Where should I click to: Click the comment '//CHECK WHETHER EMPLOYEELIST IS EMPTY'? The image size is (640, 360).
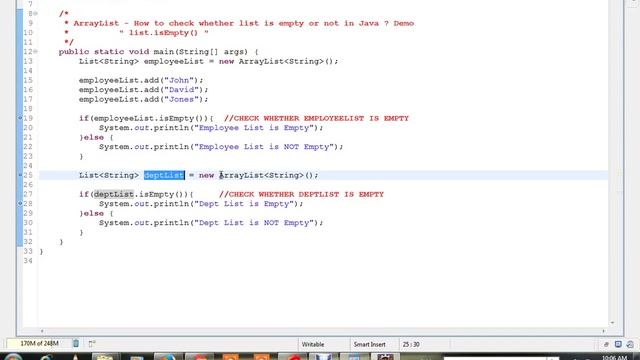coord(316,118)
